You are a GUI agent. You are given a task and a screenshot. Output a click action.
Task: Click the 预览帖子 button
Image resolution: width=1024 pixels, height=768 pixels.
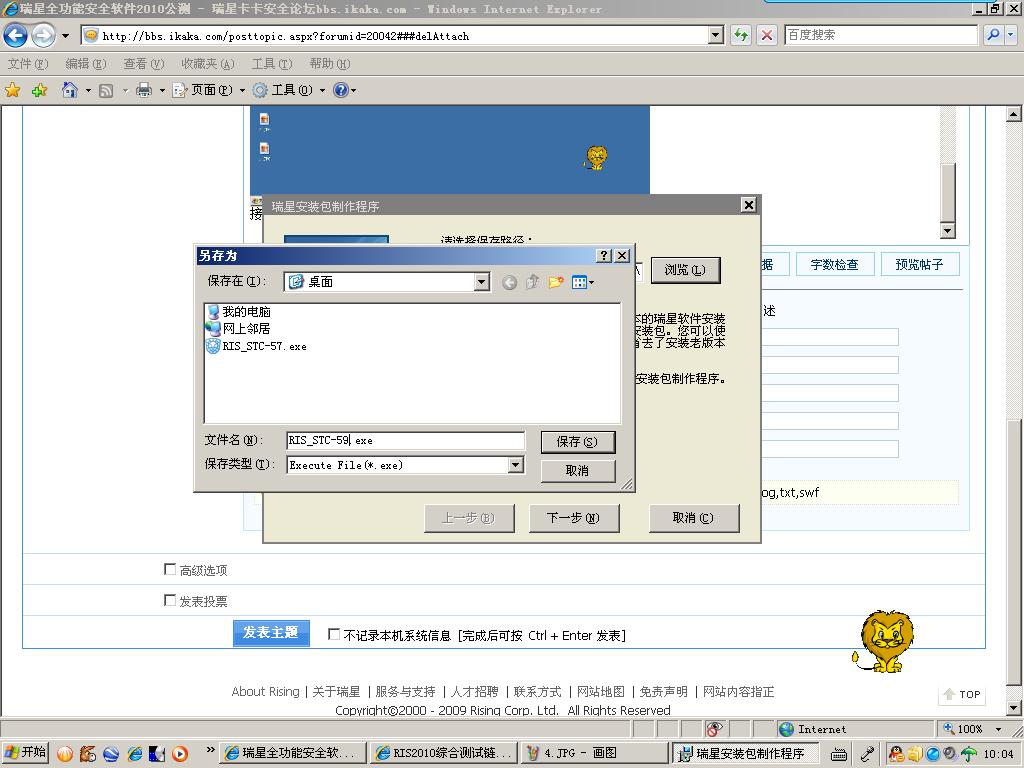tap(920, 264)
